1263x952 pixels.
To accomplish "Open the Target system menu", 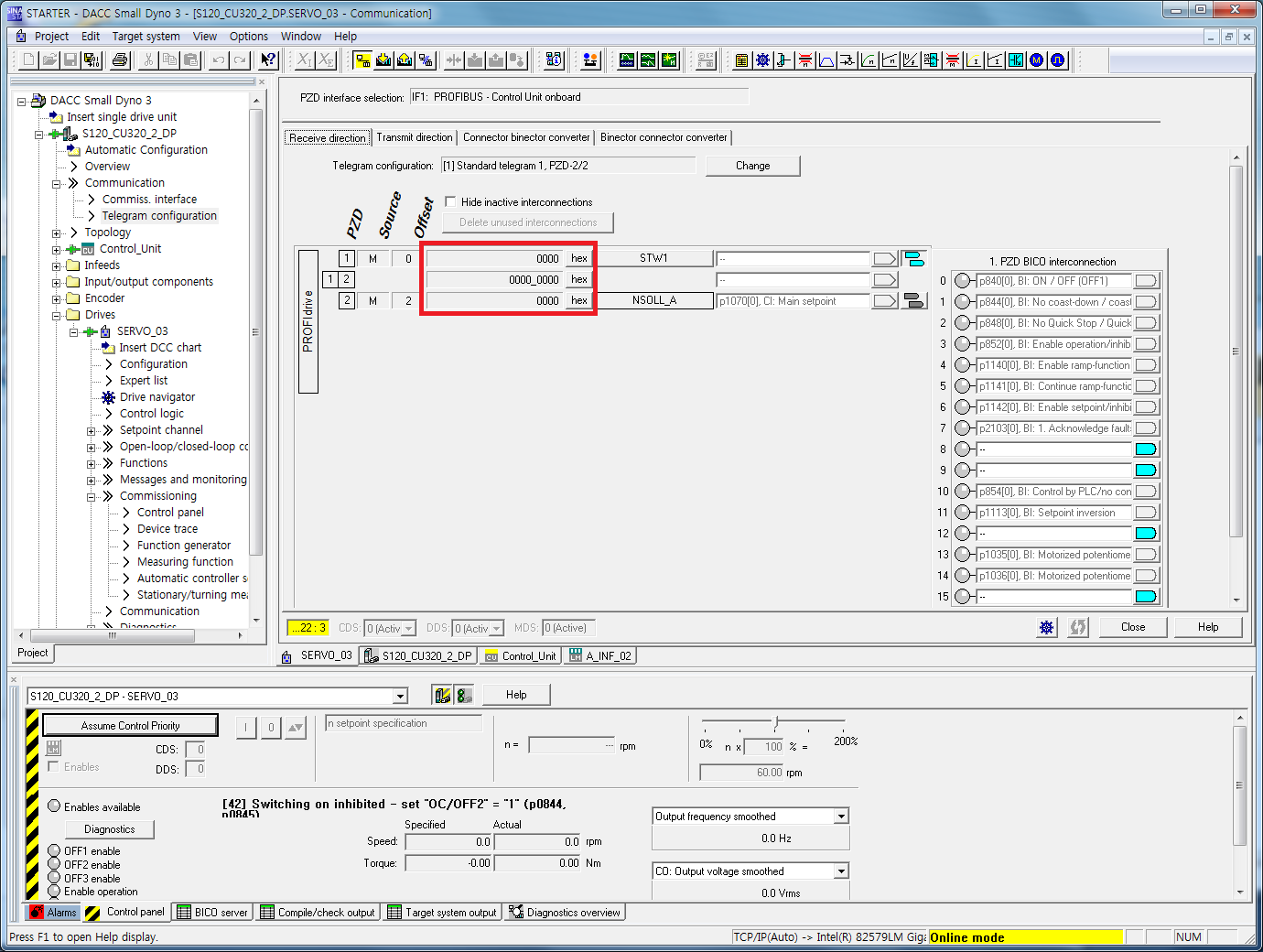I will click(146, 37).
